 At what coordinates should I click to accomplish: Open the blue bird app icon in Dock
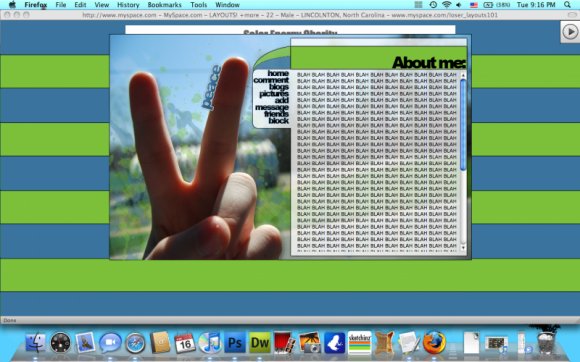click(x=334, y=343)
